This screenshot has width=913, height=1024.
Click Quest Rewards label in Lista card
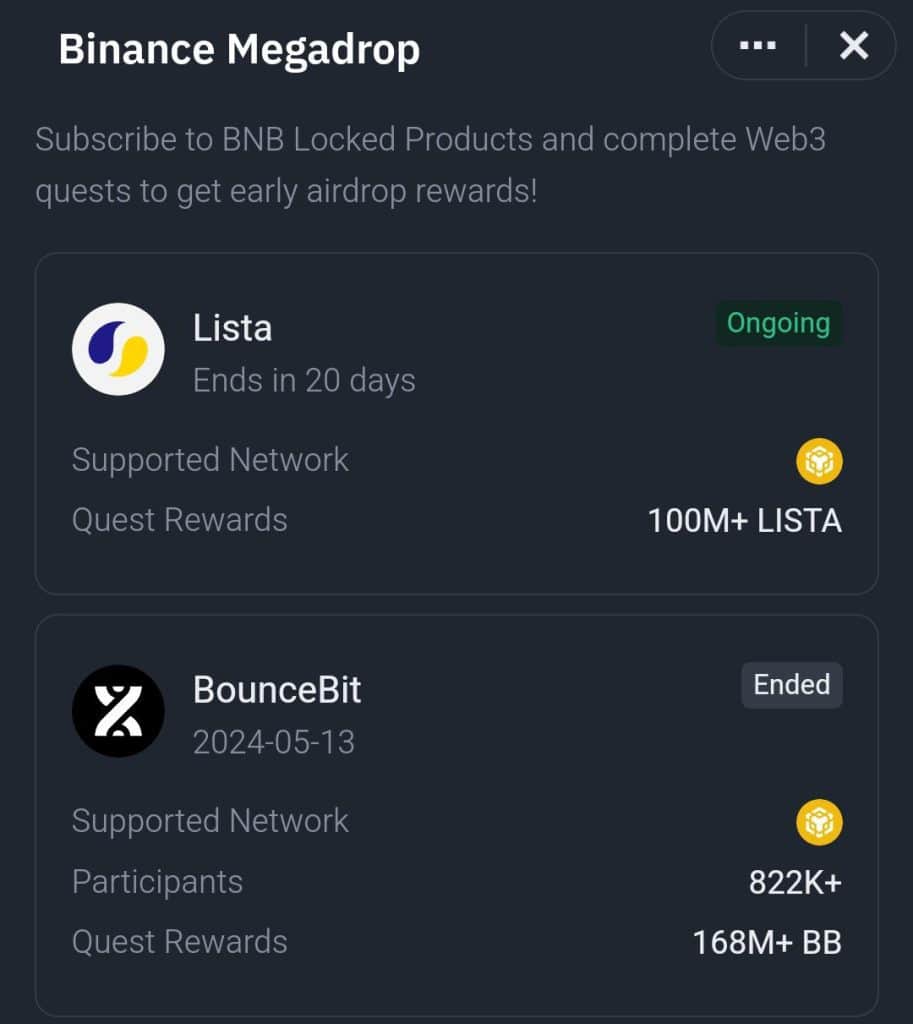point(179,520)
